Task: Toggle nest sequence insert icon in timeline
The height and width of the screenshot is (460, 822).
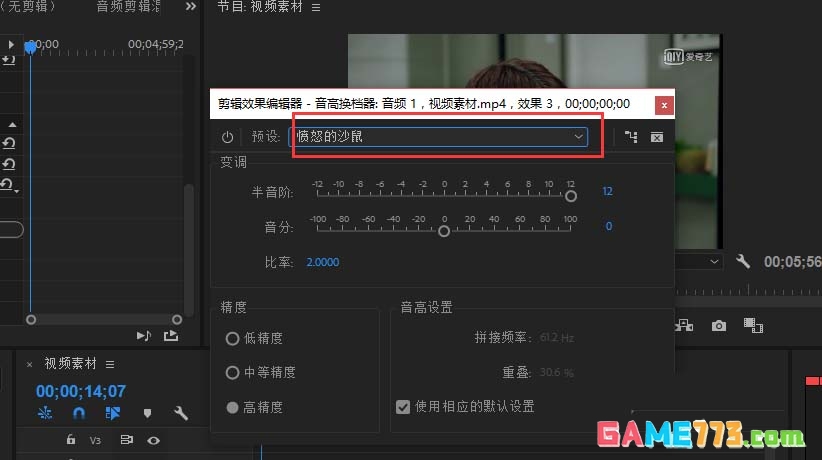Action: [45, 413]
